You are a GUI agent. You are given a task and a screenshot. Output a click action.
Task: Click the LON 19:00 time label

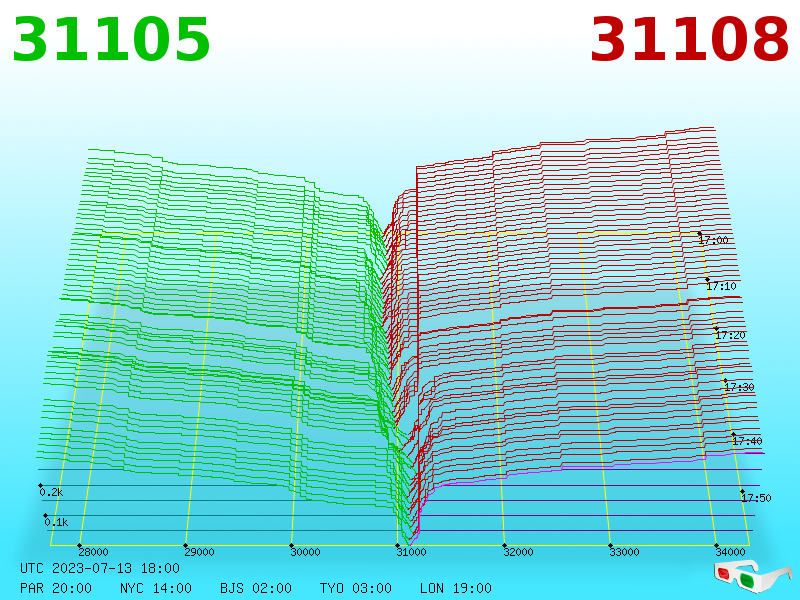456,588
